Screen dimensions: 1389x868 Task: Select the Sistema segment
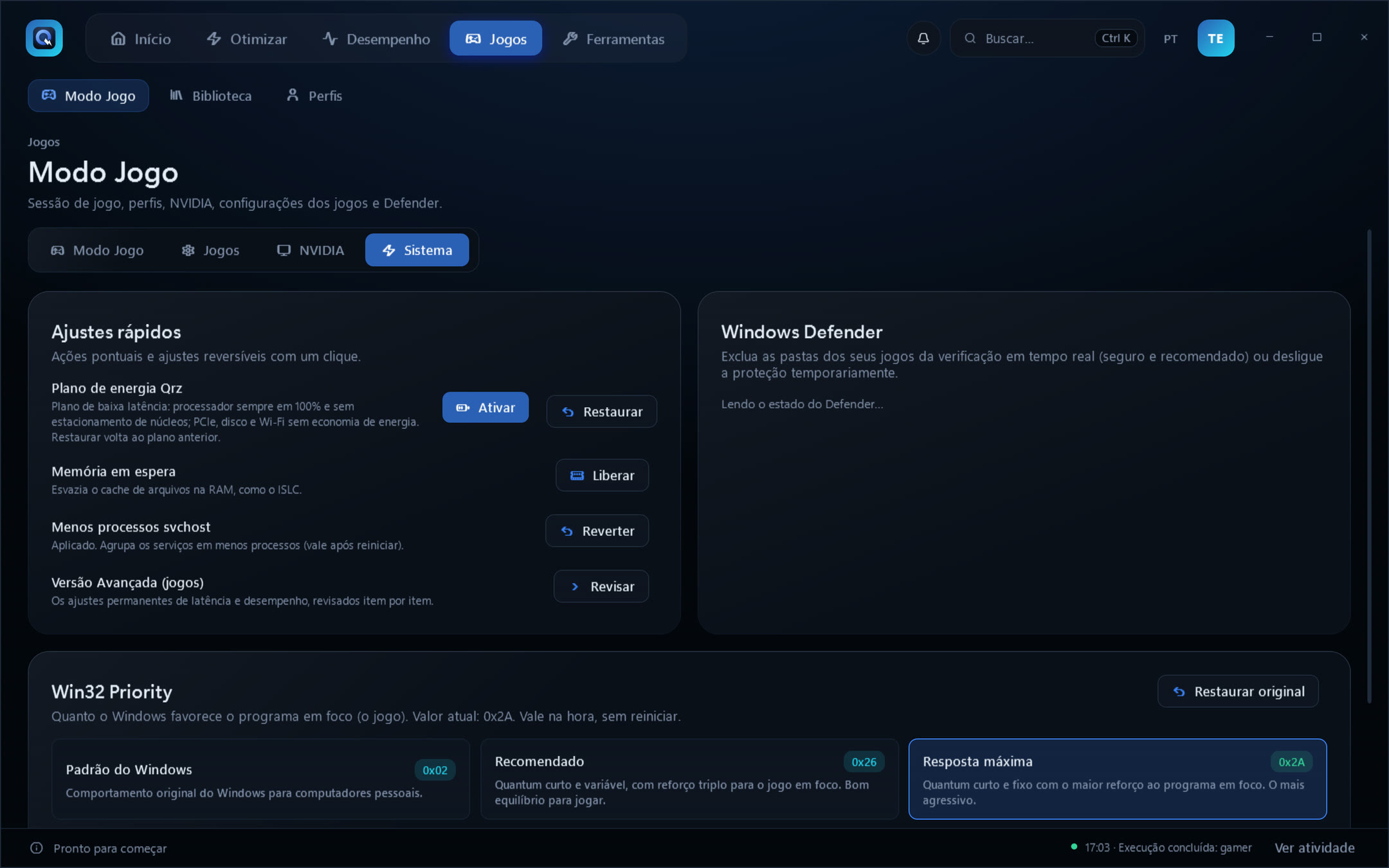click(x=417, y=250)
